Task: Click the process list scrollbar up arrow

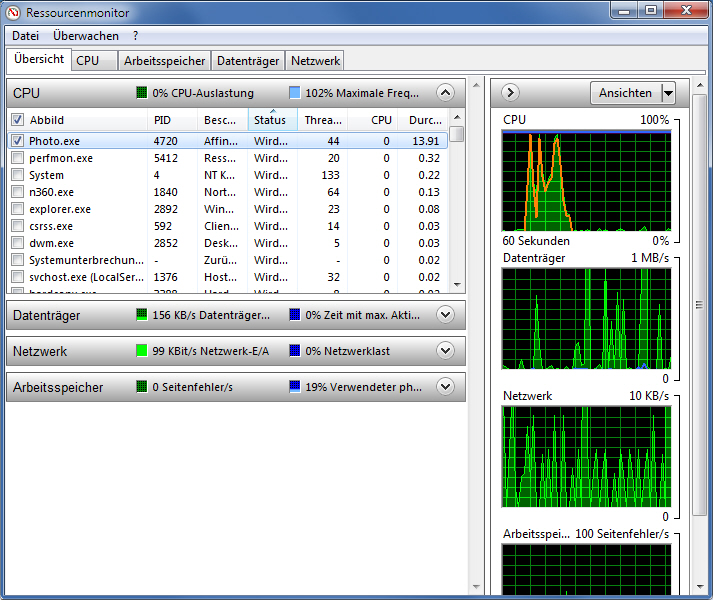Action: (x=457, y=117)
